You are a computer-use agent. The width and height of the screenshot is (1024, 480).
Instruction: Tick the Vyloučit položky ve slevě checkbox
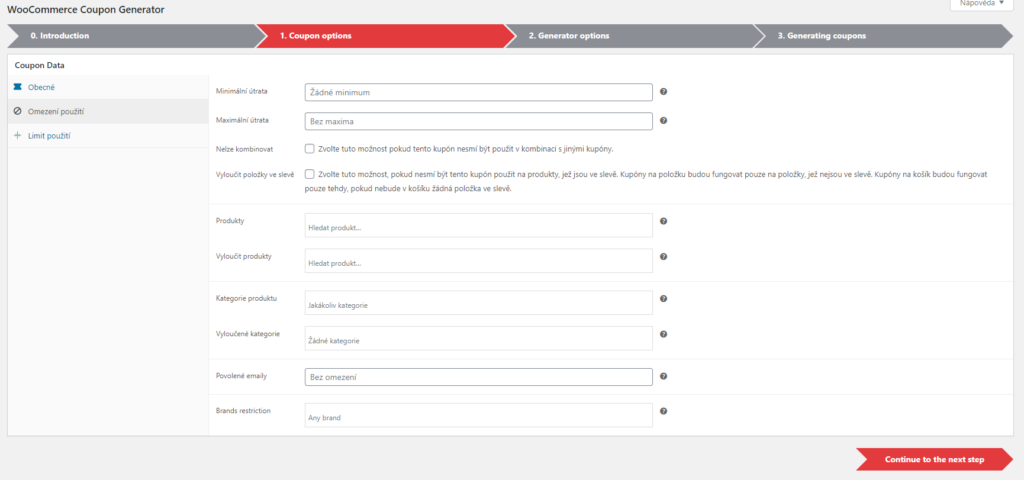click(310, 174)
